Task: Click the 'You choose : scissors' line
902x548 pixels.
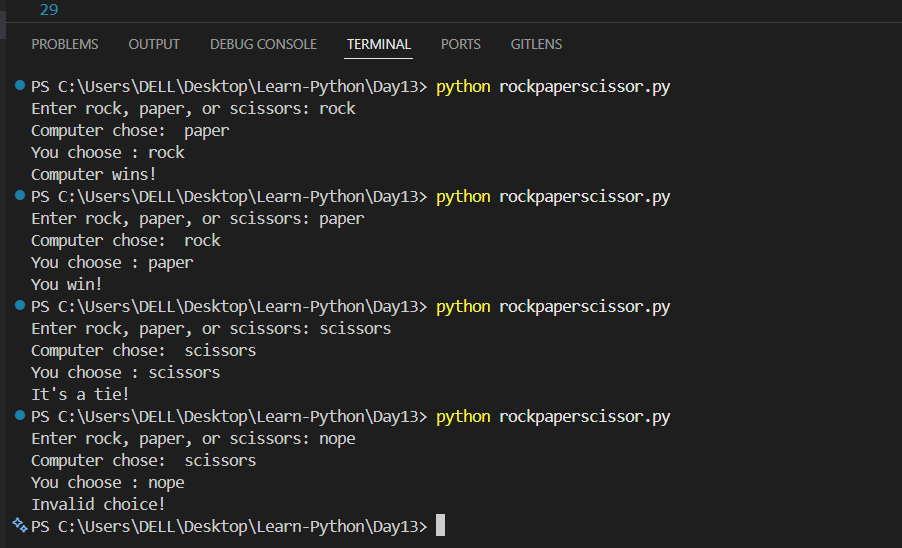Action: (x=125, y=373)
